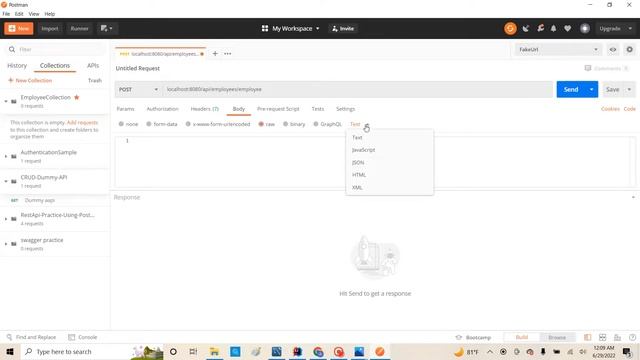Open the Windows Start menu
Viewport: 640px width, 360px height.
(10, 351)
